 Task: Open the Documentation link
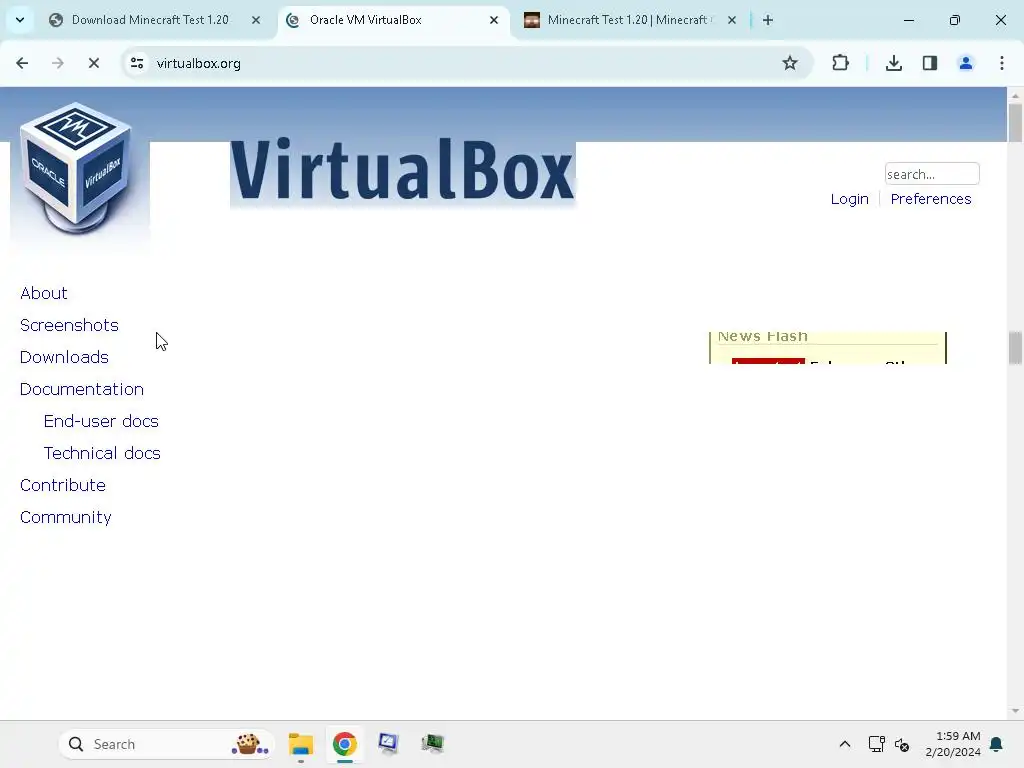[82, 389]
